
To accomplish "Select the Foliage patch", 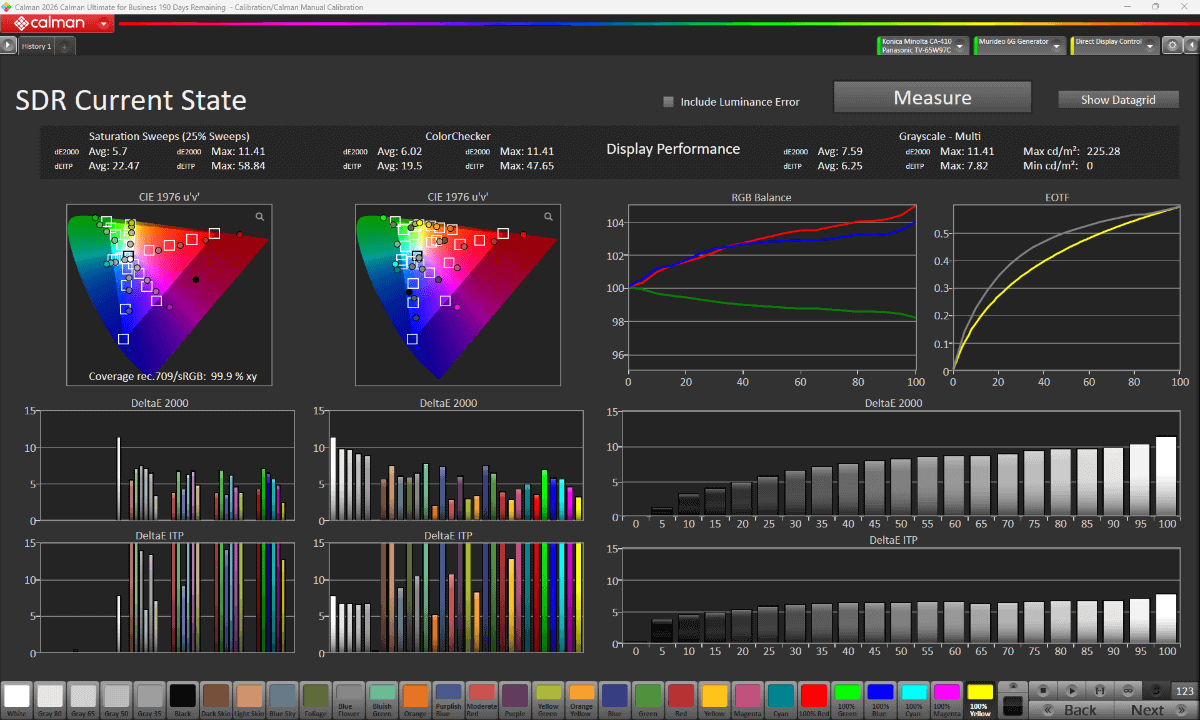I will tap(316, 698).
